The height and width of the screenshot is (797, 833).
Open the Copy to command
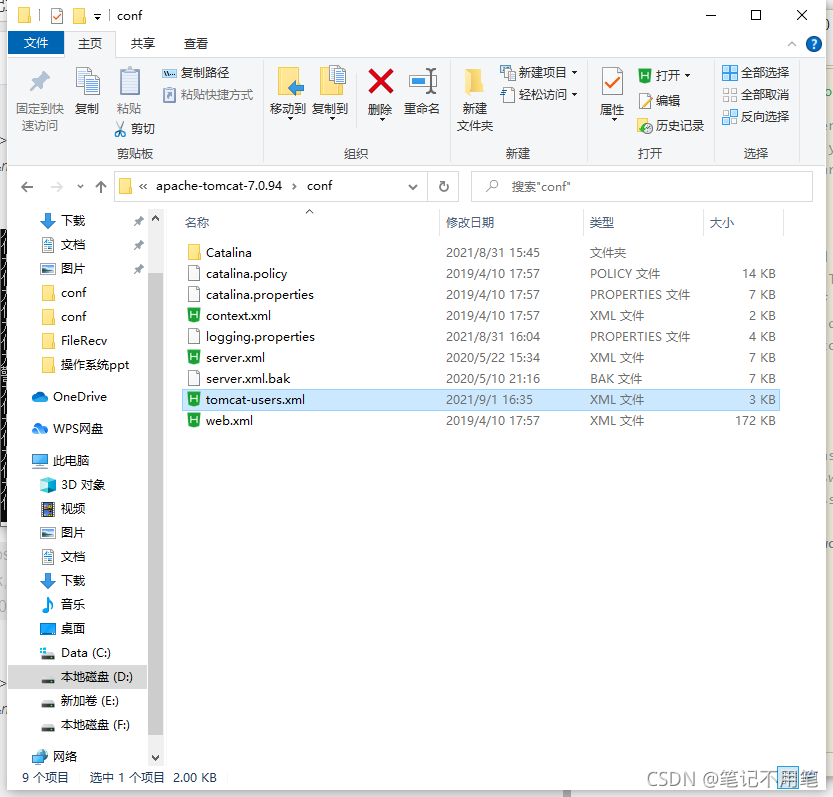point(330,93)
